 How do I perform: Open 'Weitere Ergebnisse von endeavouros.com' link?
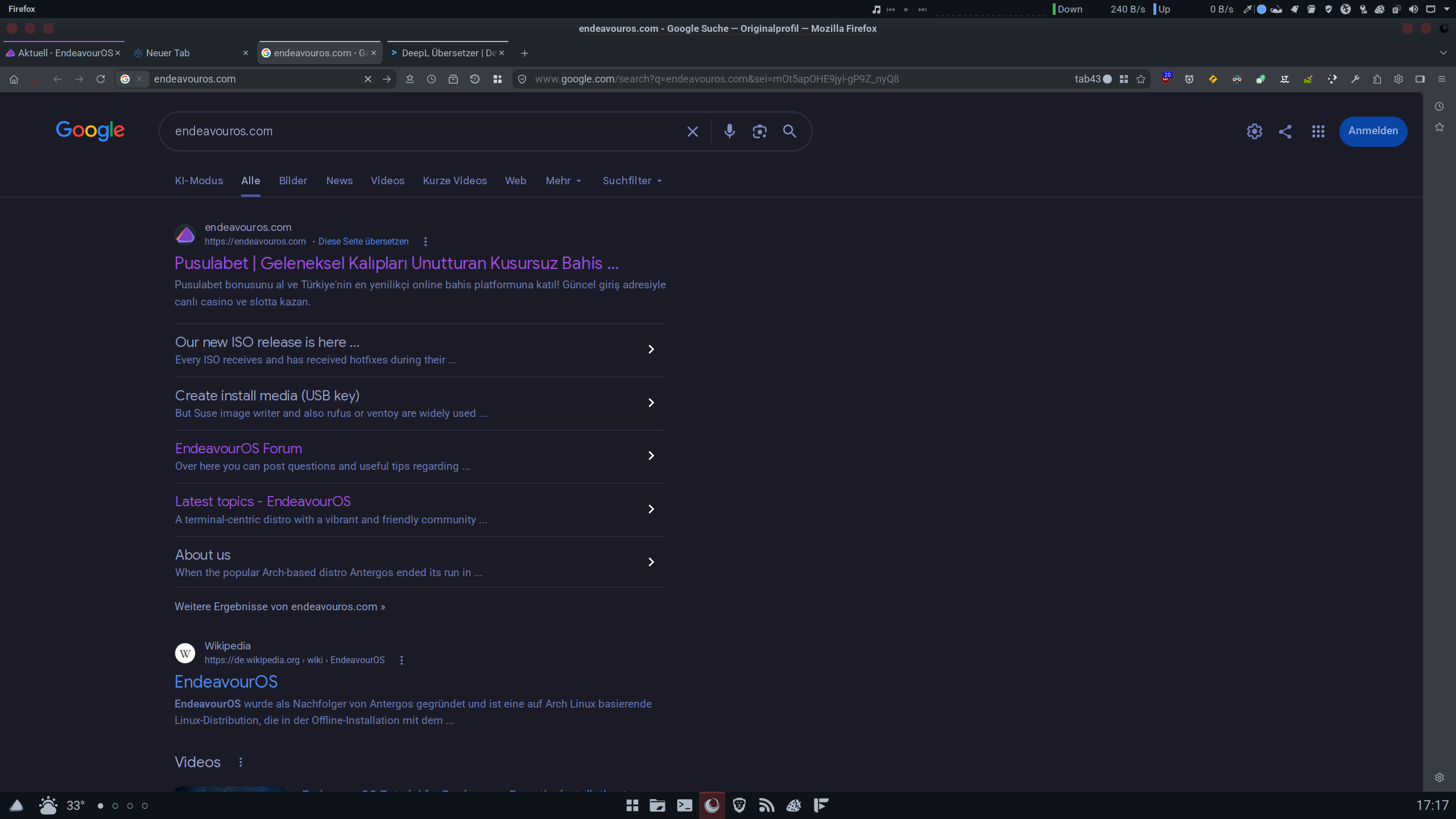click(280, 607)
